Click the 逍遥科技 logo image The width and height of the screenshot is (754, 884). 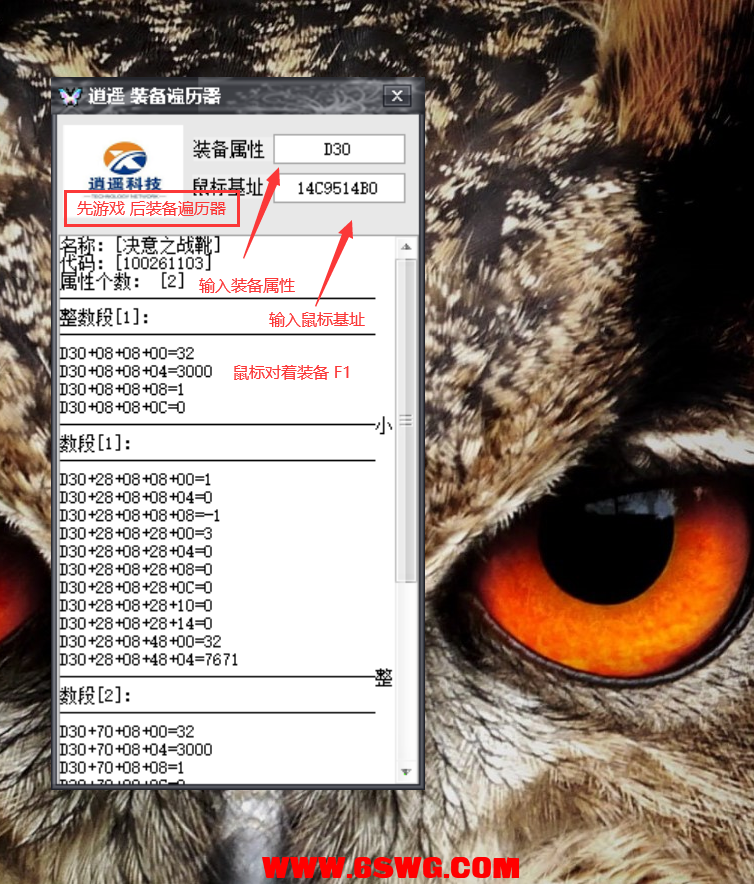(124, 167)
